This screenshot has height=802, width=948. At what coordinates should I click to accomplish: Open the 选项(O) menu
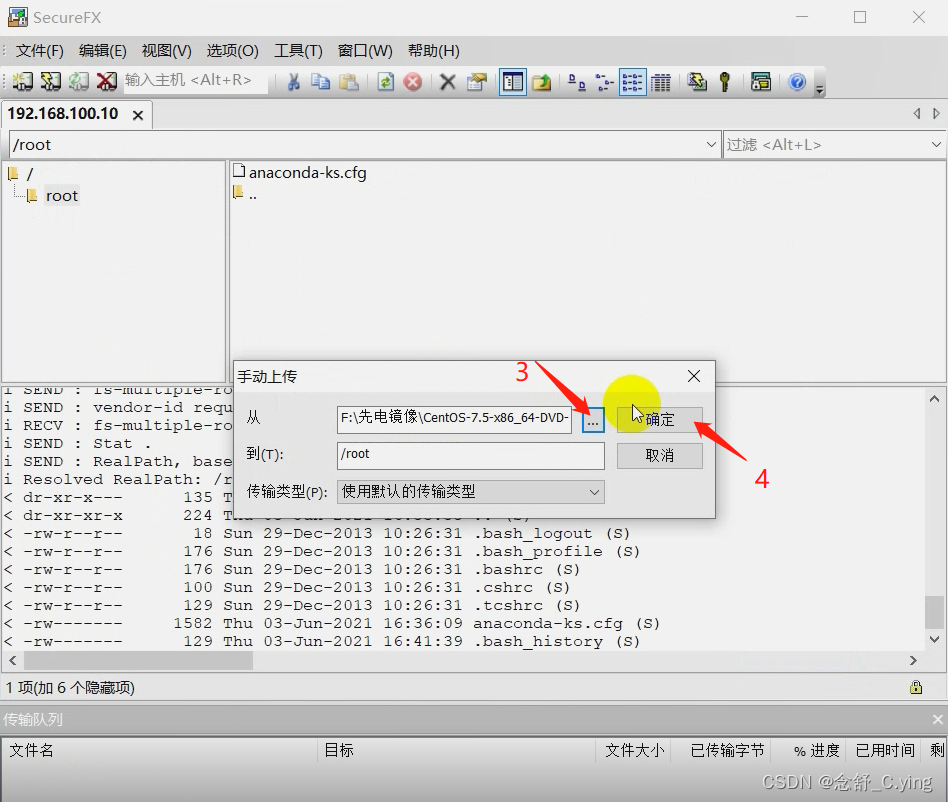click(x=232, y=51)
